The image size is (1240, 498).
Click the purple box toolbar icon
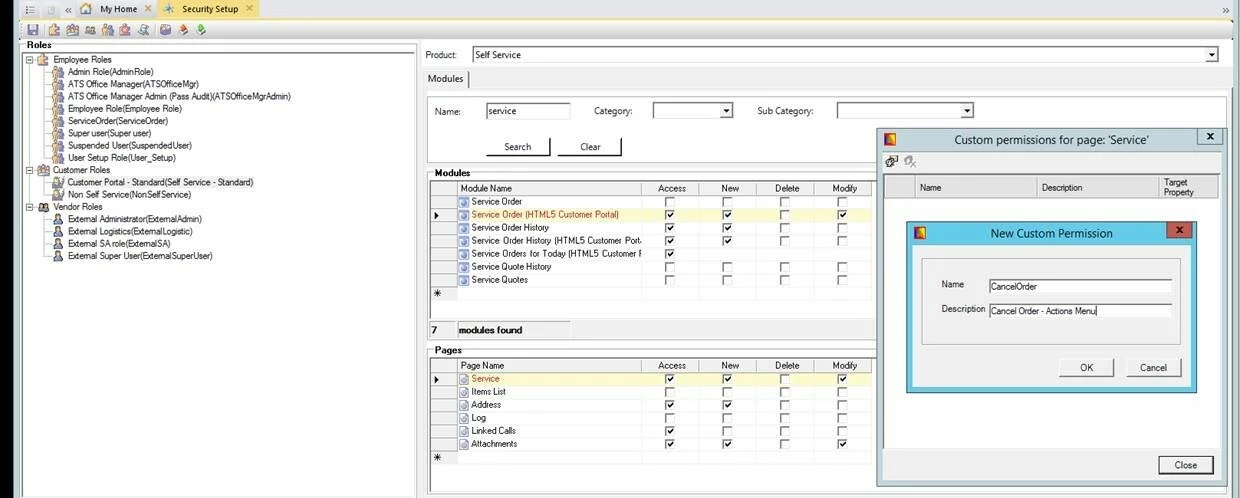pos(166,30)
